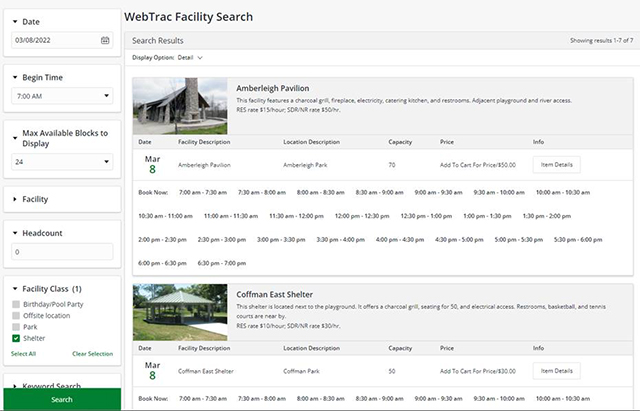Screen dimensions: 640x411
Task: Check the Birthday/Pool Party checkbox
Action: pyautogui.click(x=15, y=304)
